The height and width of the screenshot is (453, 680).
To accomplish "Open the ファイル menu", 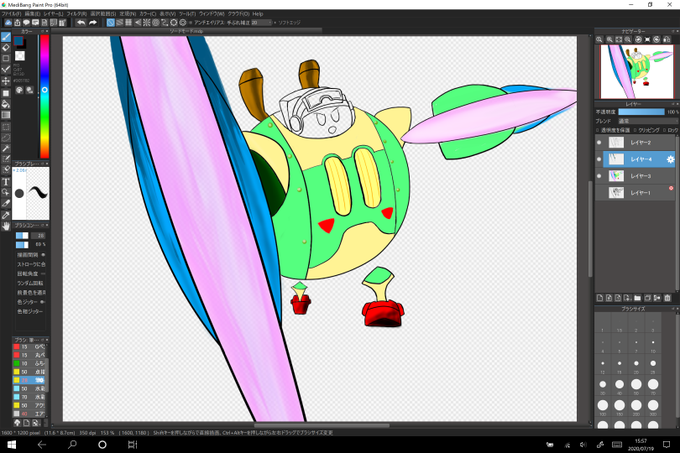I will point(11,14).
